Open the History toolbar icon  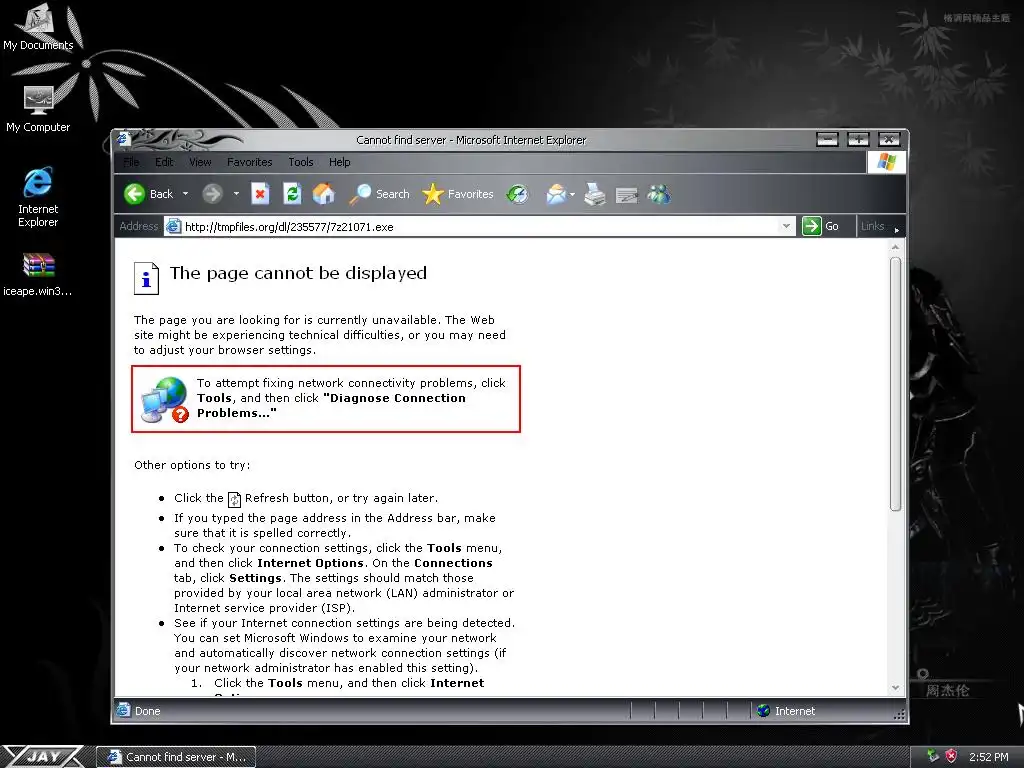point(518,194)
